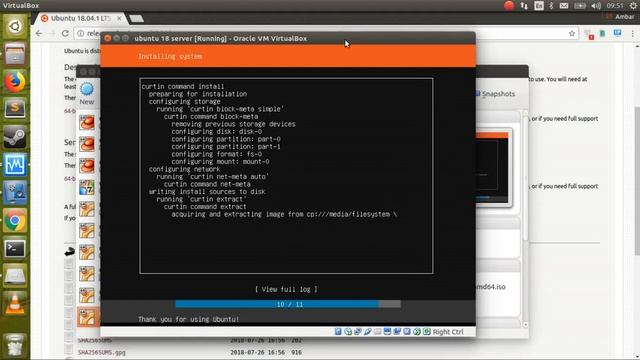Open the battery indicator menu
This screenshot has width=640, height=360.
pos(580,6)
